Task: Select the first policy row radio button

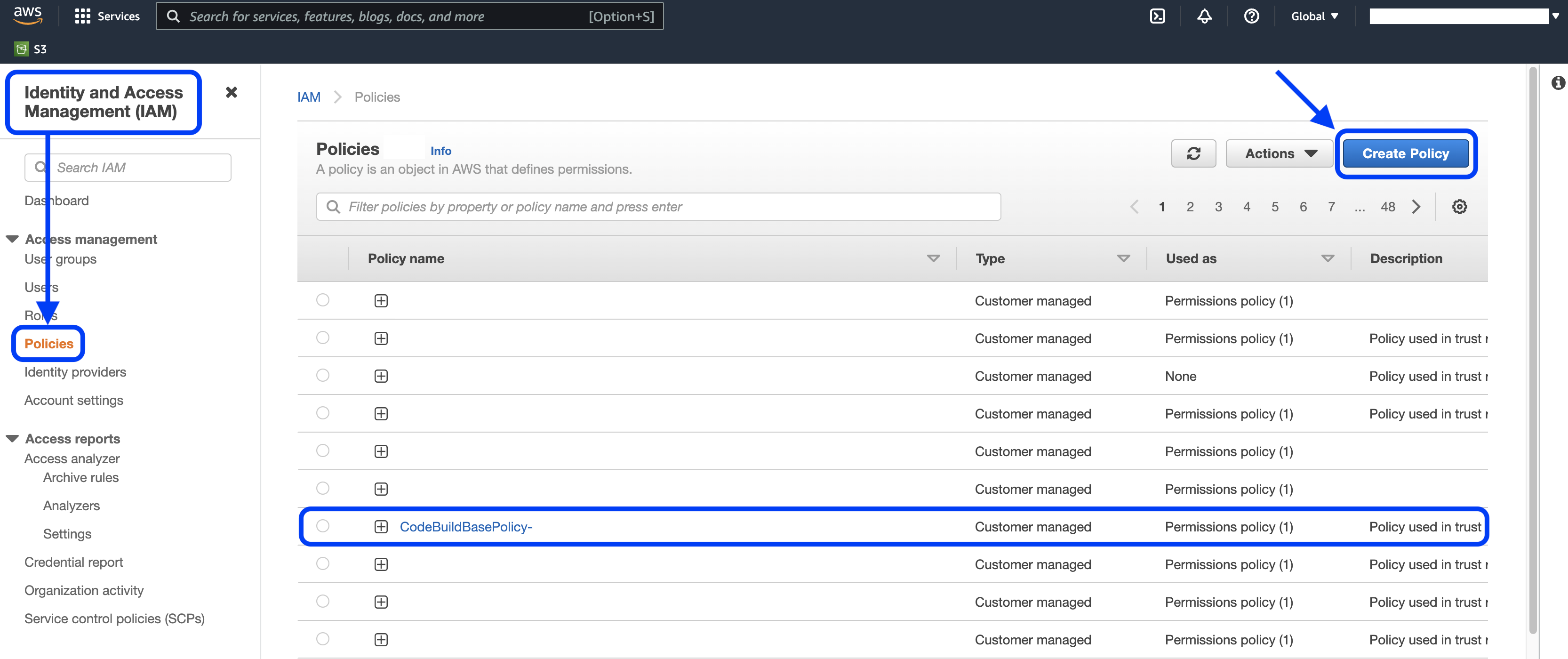Action: pos(323,300)
